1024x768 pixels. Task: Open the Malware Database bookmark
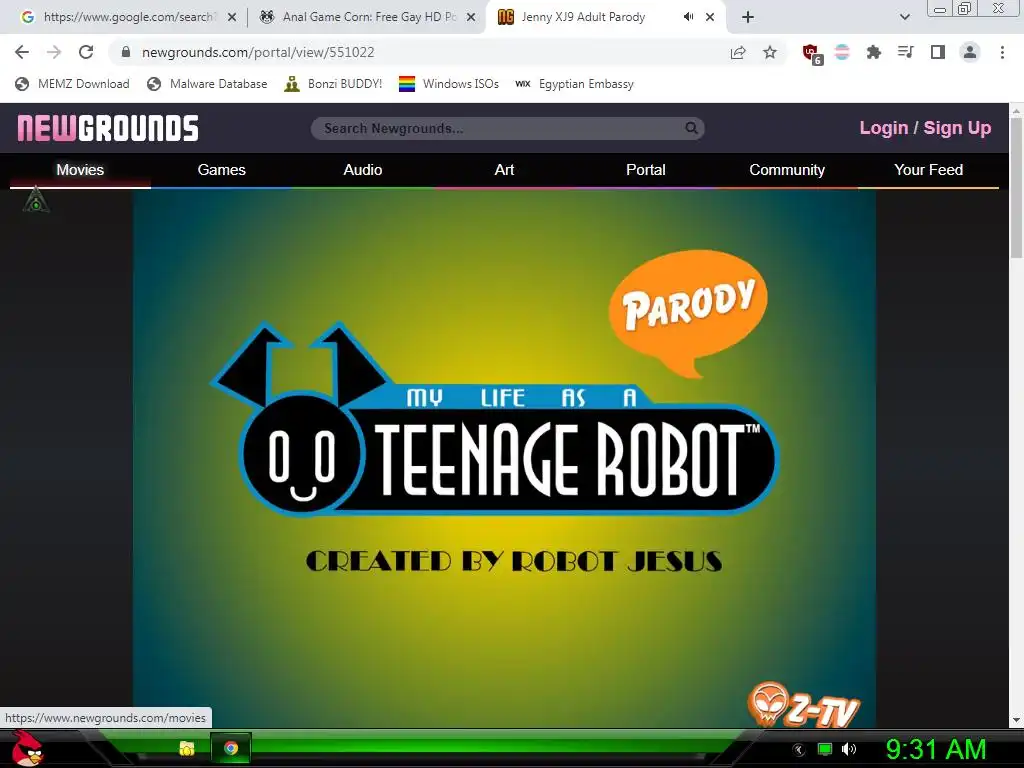click(x=207, y=84)
